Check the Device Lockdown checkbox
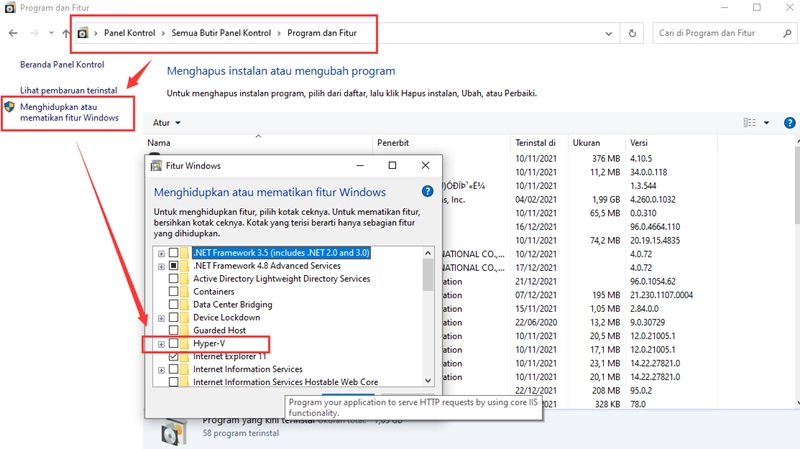 [x=173, y=317]
